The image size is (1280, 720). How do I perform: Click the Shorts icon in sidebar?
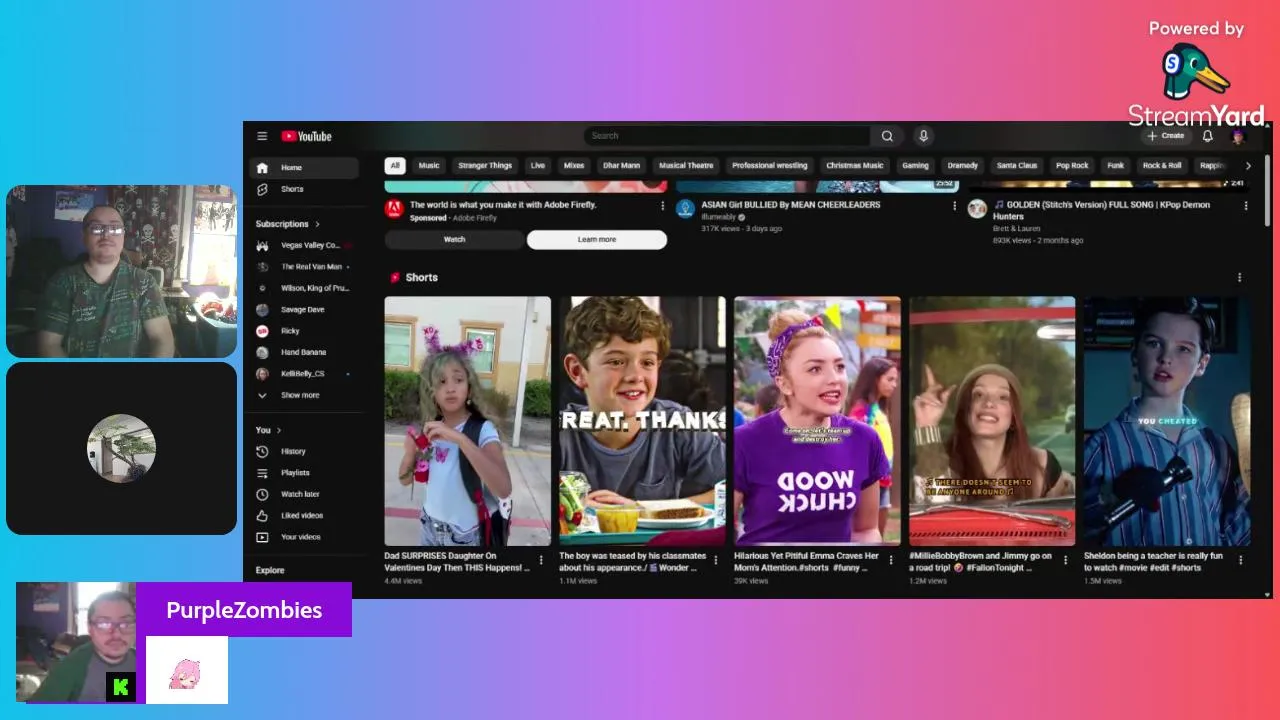262,189
